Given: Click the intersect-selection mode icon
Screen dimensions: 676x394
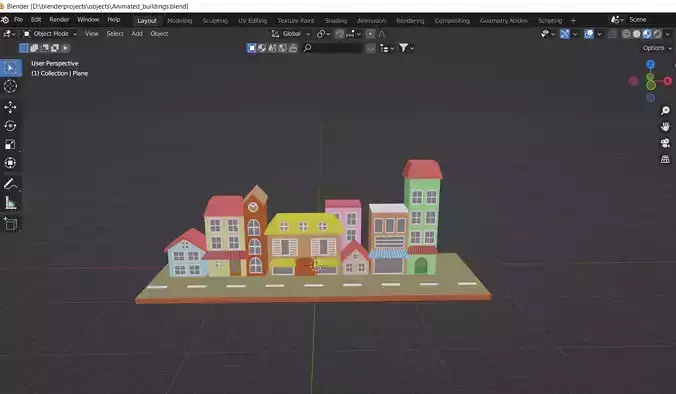Looking at the screenshot, I should coord(65,48).
